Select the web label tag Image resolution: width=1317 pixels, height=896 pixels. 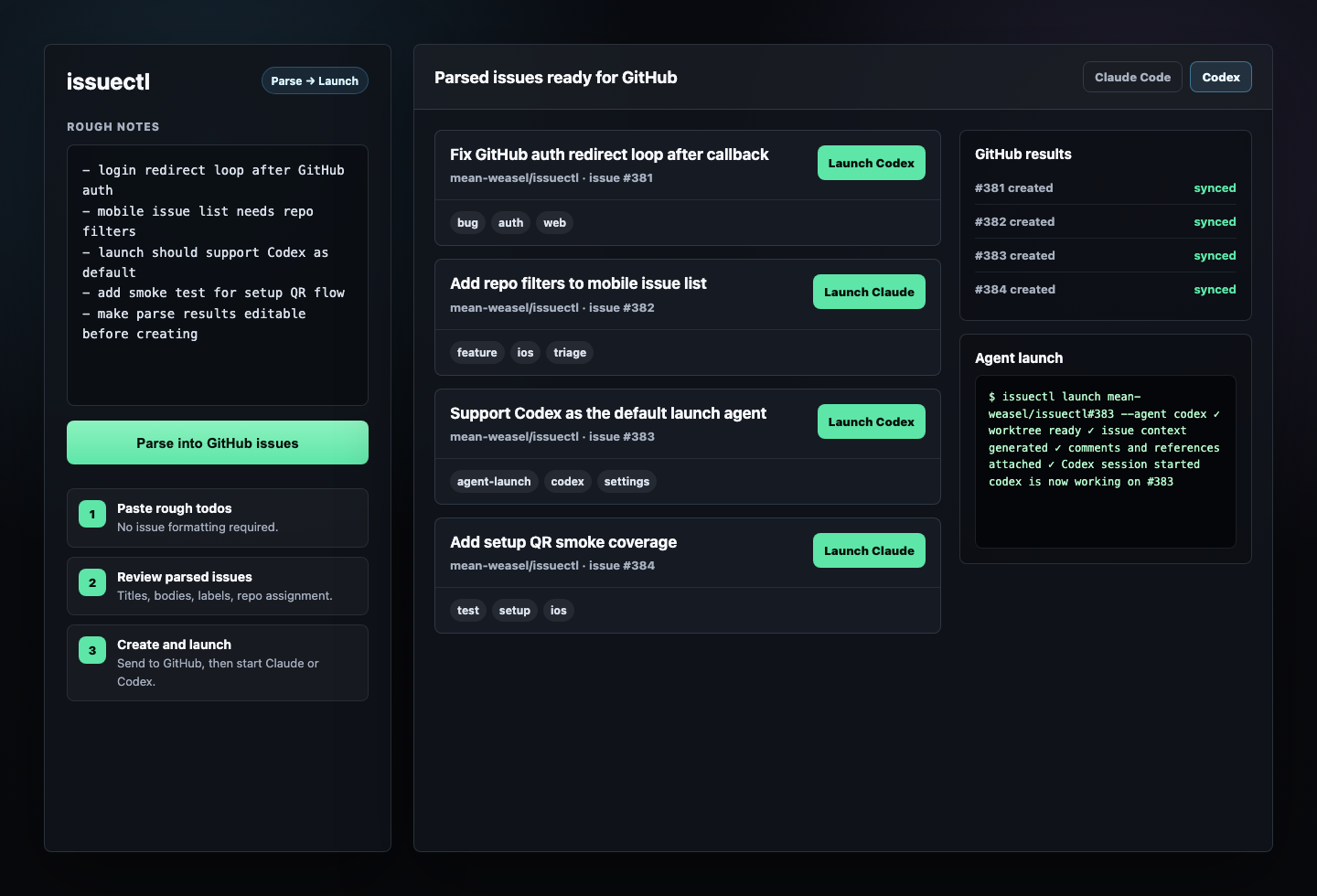click(554, 222)
